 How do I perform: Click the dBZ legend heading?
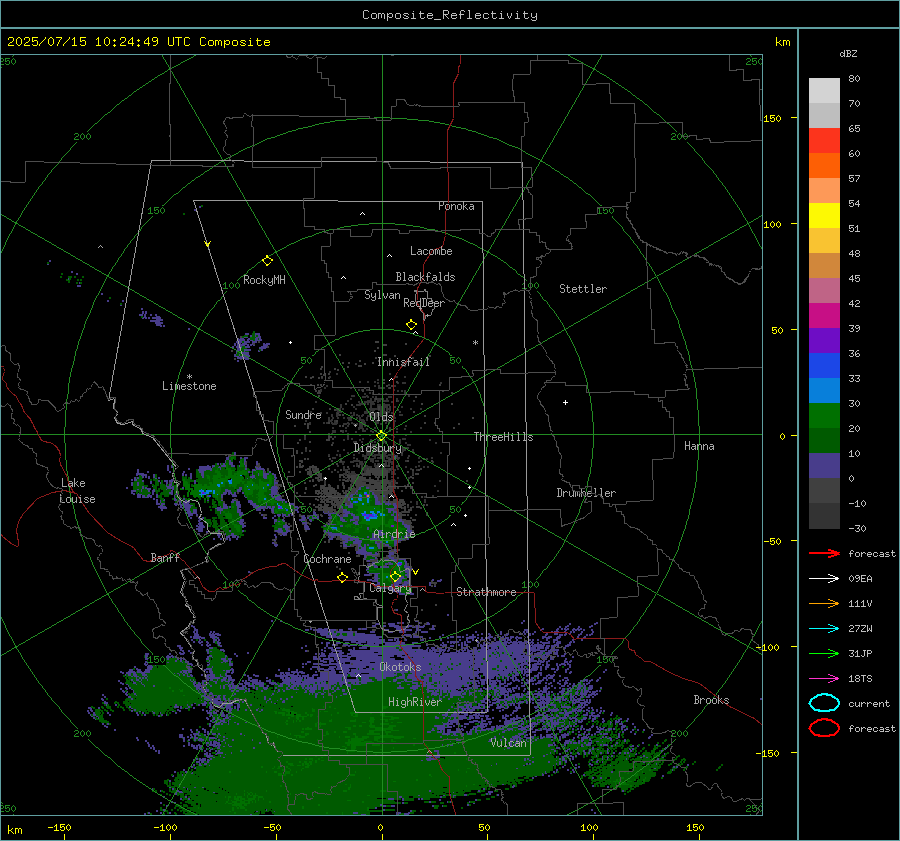tap(848, 53)
